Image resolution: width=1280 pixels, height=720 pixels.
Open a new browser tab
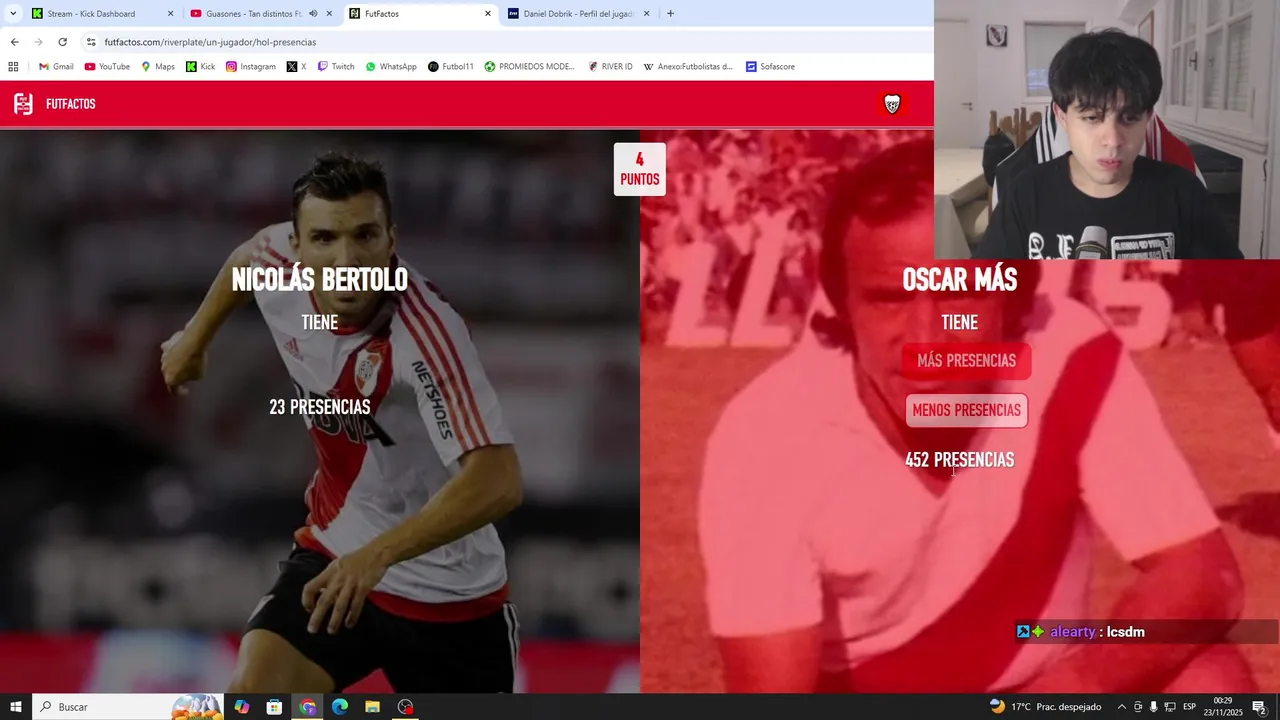[670, 14]
